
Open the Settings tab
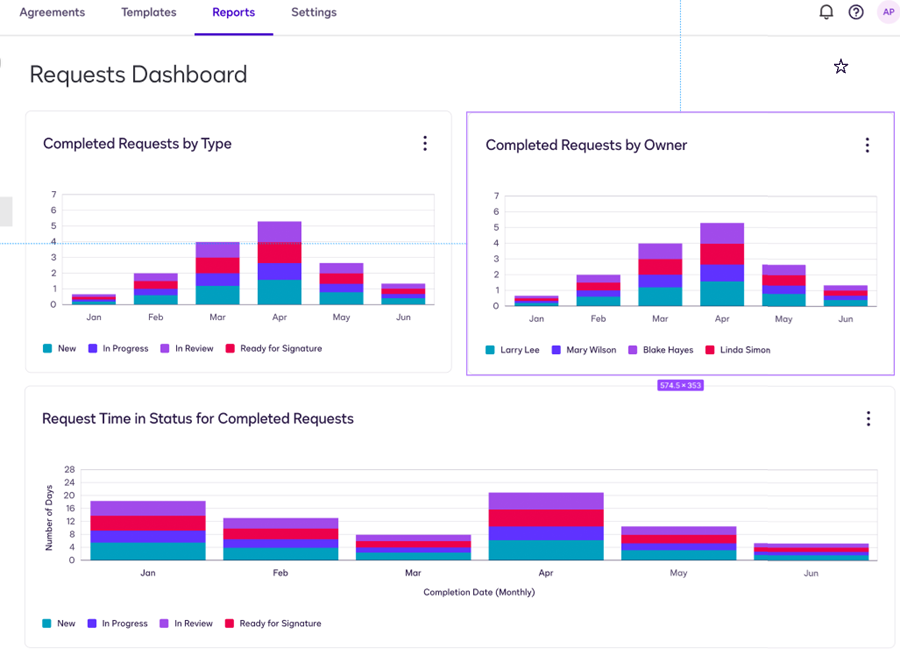pos(314,12)
